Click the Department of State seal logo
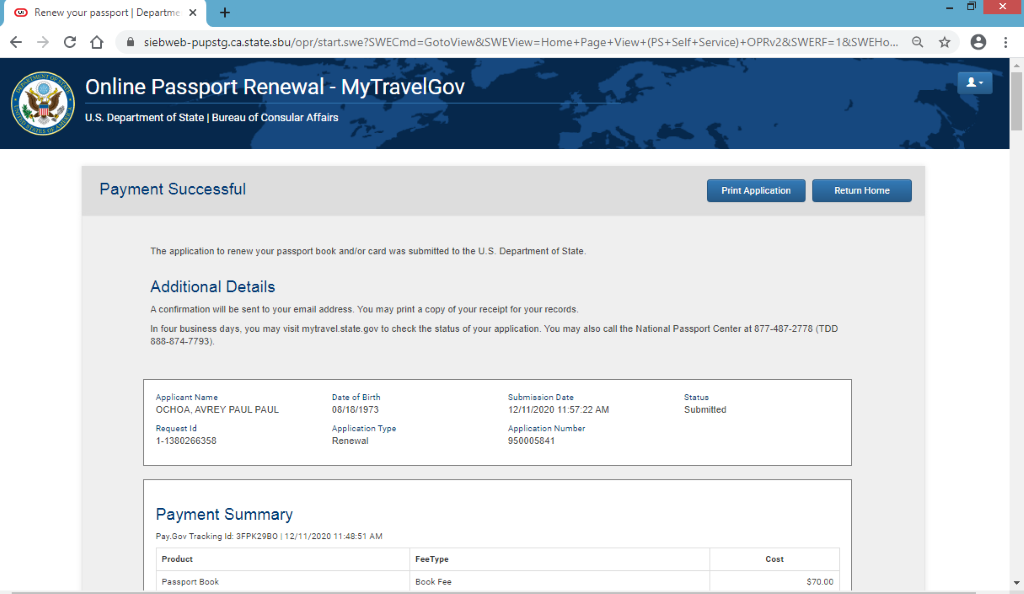The width and height of the screenshot is (1024, 594). click(x=43, y=103)
